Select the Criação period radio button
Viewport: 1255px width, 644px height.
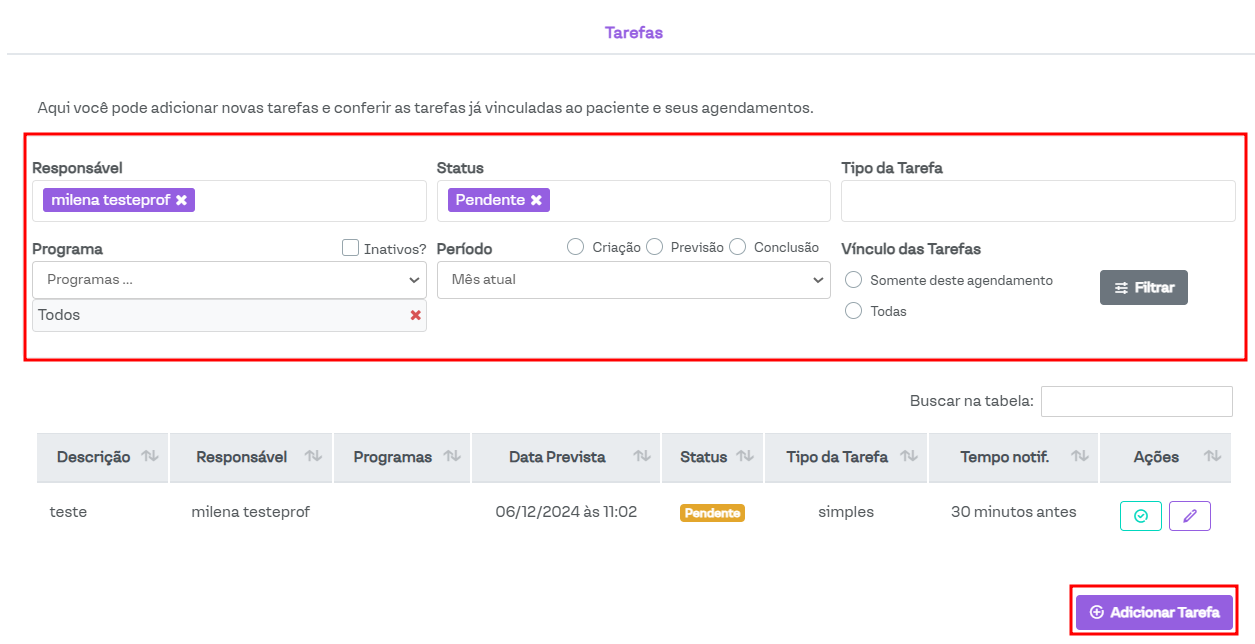pos(575,247)
